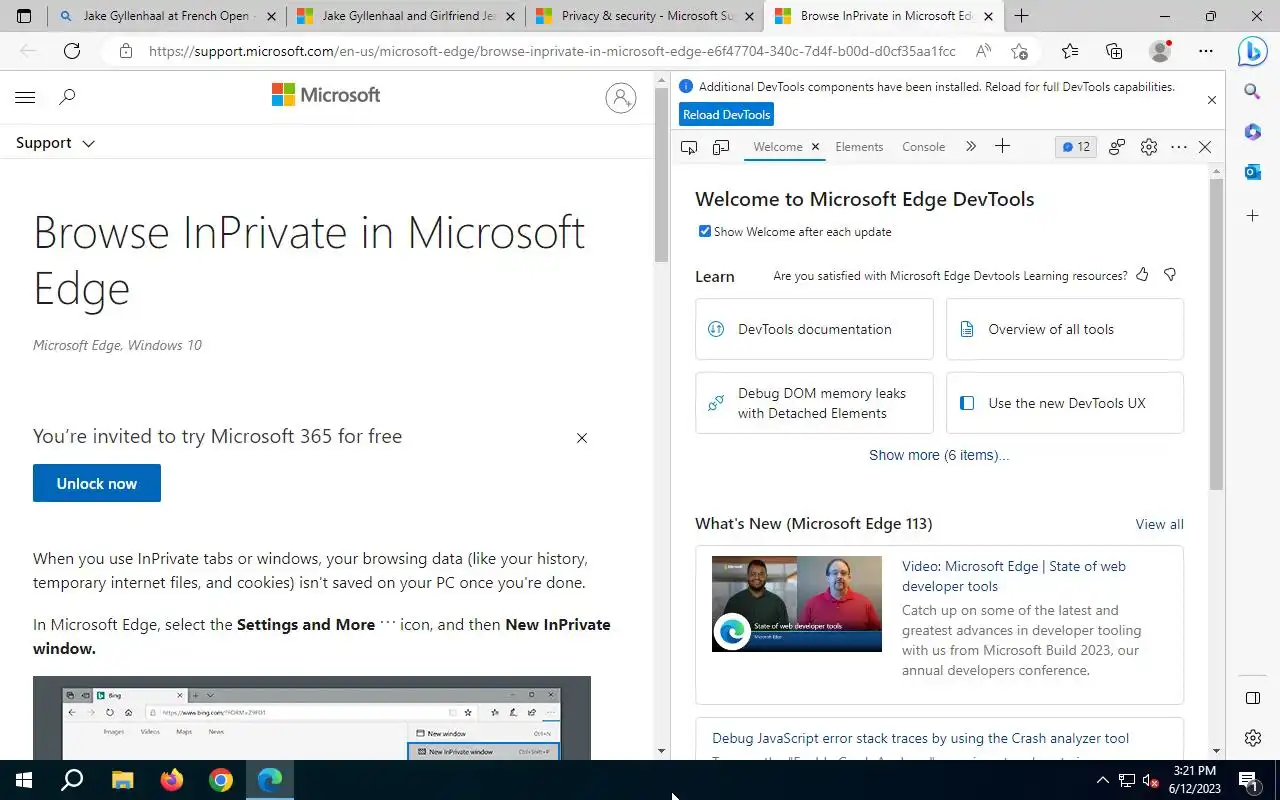This screenshot has height=800, width=1280.
Task: Expand more DevTools tabs chevron
Action: click(x=970, y=147)
